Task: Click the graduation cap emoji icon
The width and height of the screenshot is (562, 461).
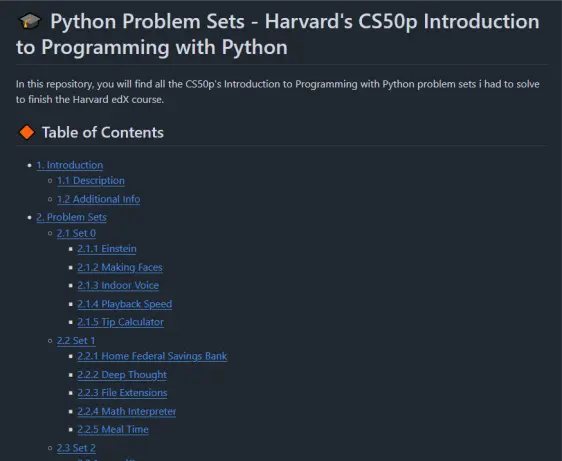Action: [30, 21]
